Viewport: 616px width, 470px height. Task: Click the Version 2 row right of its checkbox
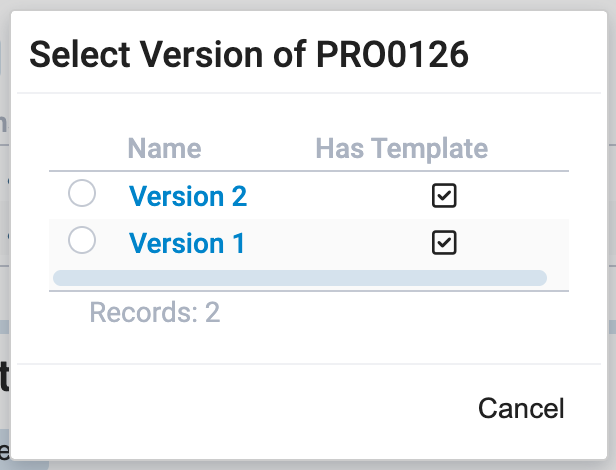coord(520,196)
